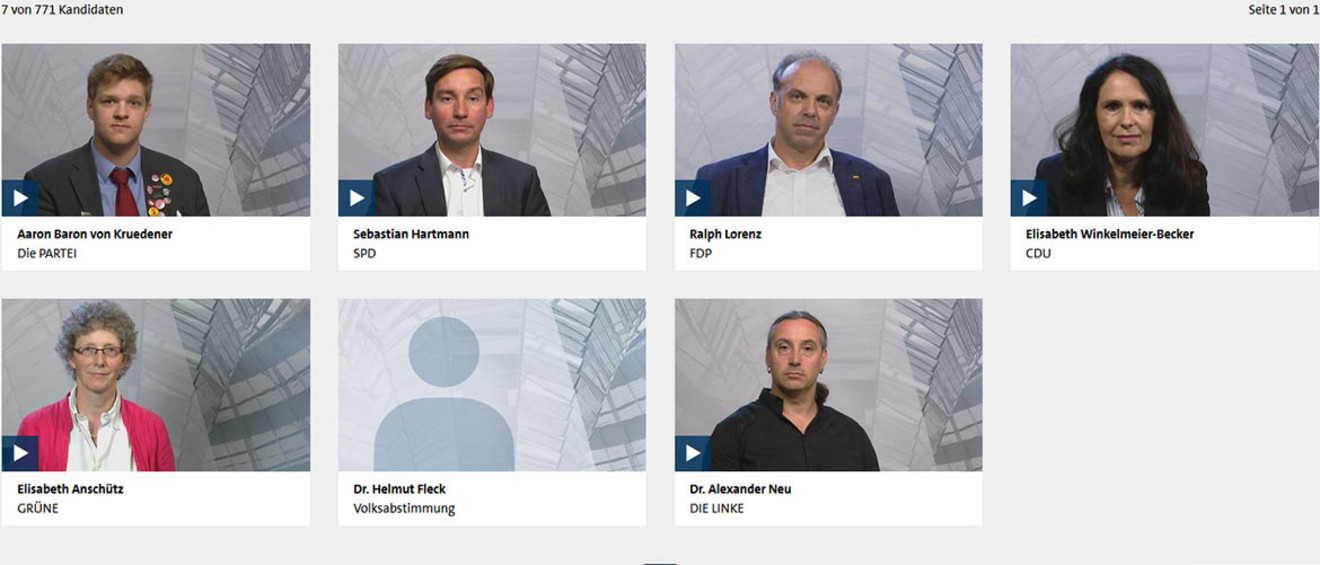Open Aaron Baron von Kruedener name link
The image size is (1320, 565).
pos(95,234)
